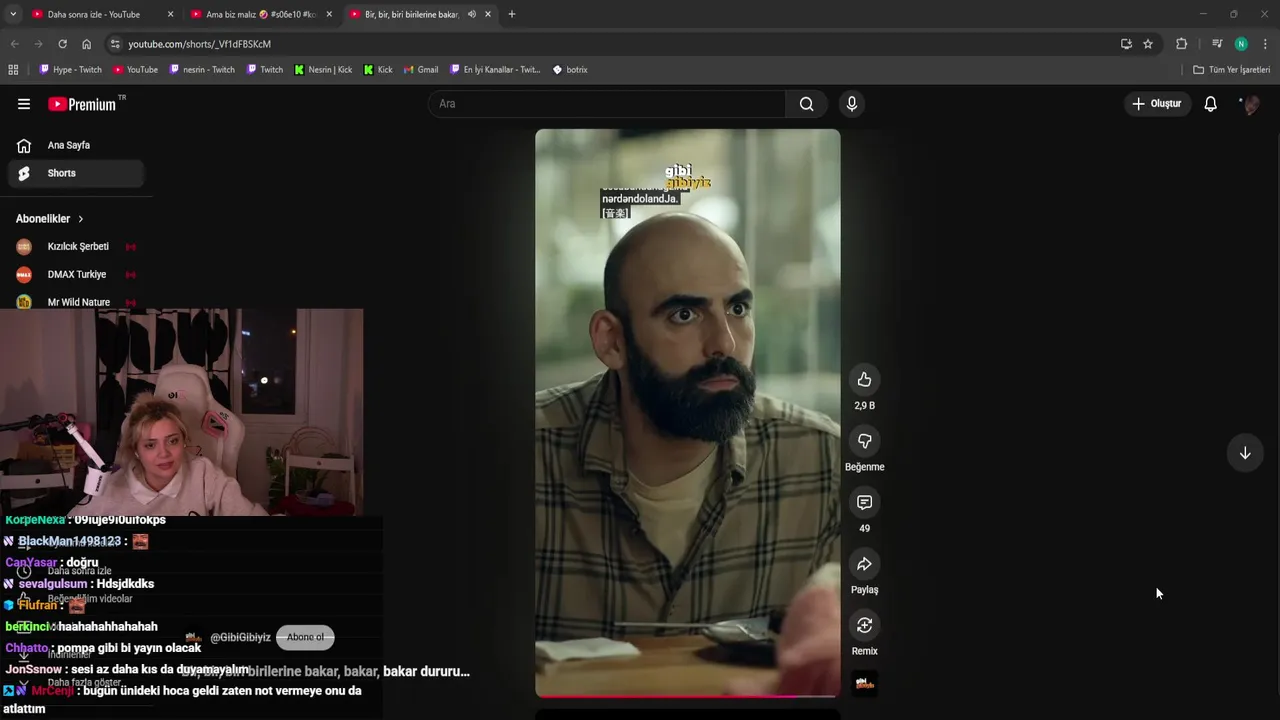Open the Kick bookmark

(378, 70)
